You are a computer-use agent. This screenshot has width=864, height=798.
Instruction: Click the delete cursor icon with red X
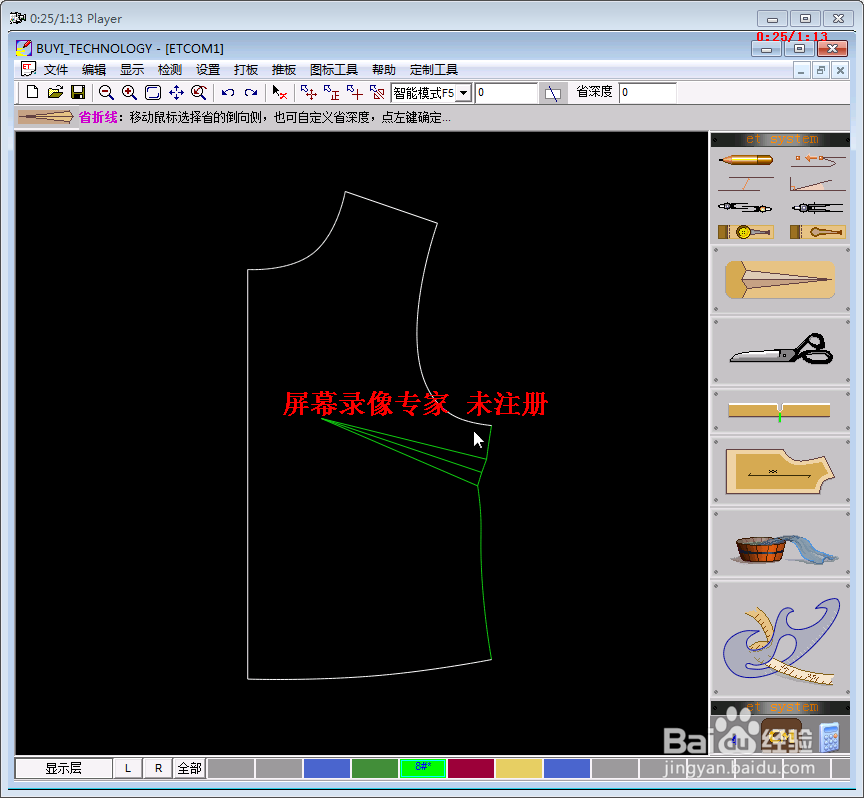[279, 93]
